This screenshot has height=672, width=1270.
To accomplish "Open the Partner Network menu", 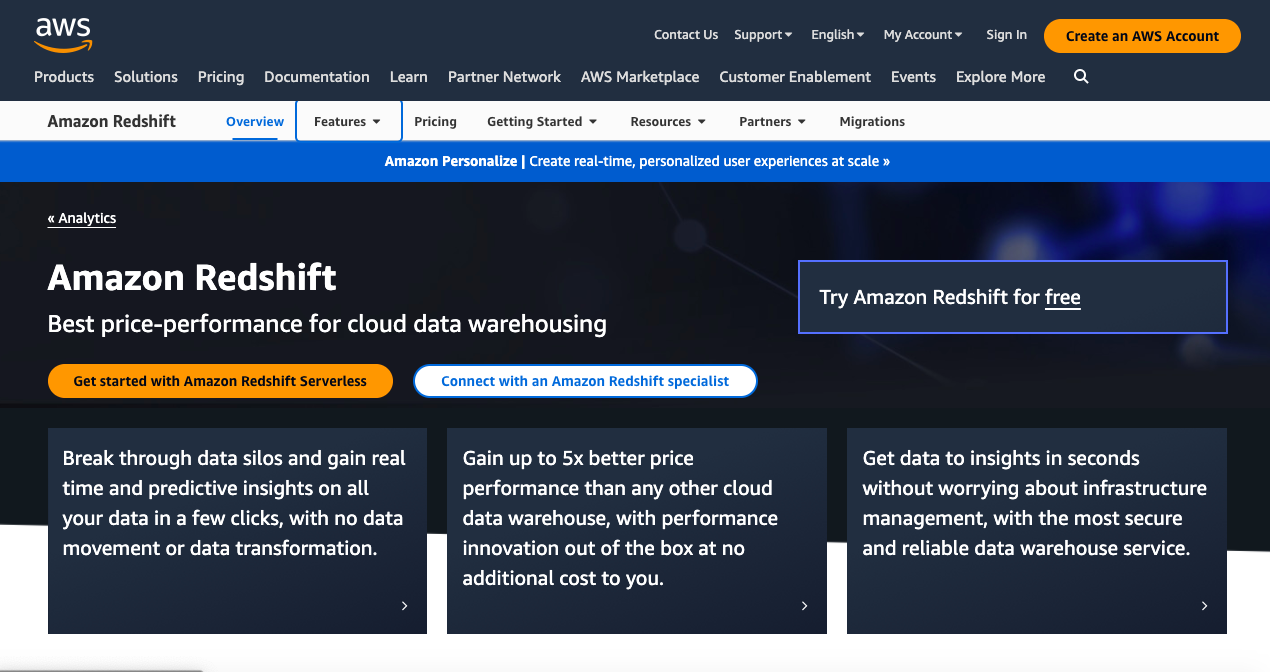I will [505, 77].
